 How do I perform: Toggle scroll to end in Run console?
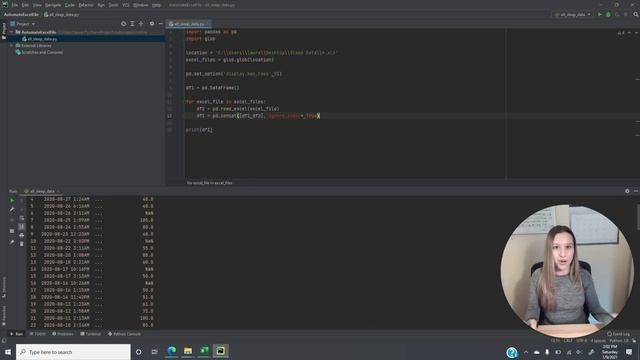[22, 227]
